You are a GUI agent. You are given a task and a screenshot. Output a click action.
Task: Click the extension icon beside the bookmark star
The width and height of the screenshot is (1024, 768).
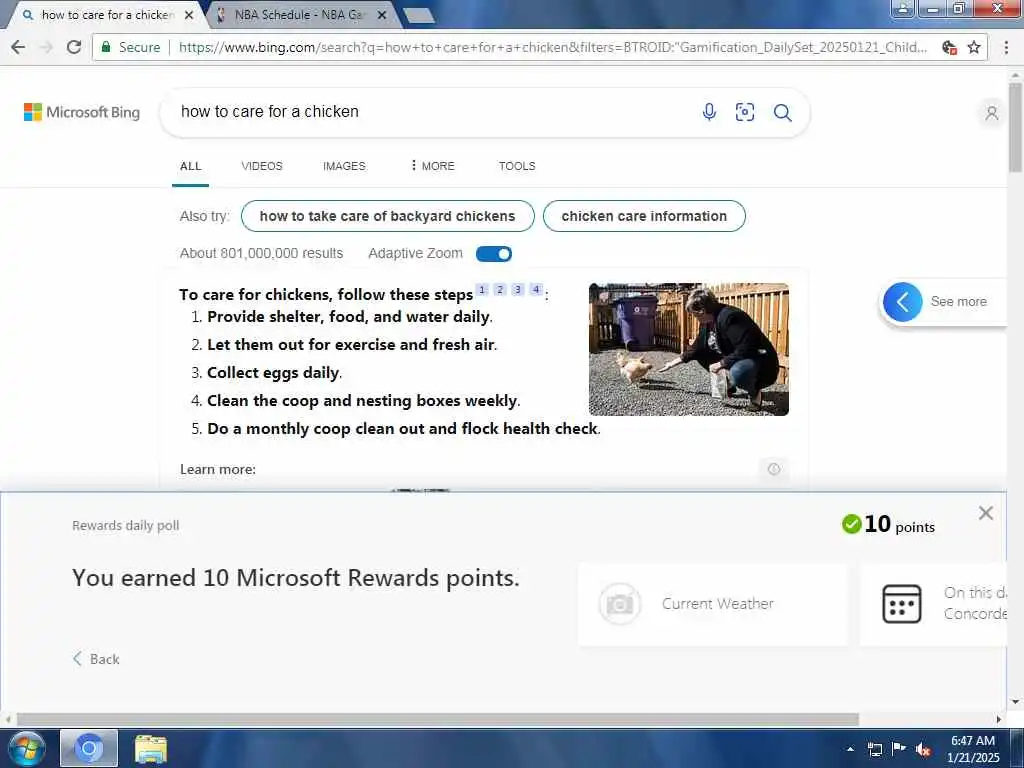coord(950,47)
